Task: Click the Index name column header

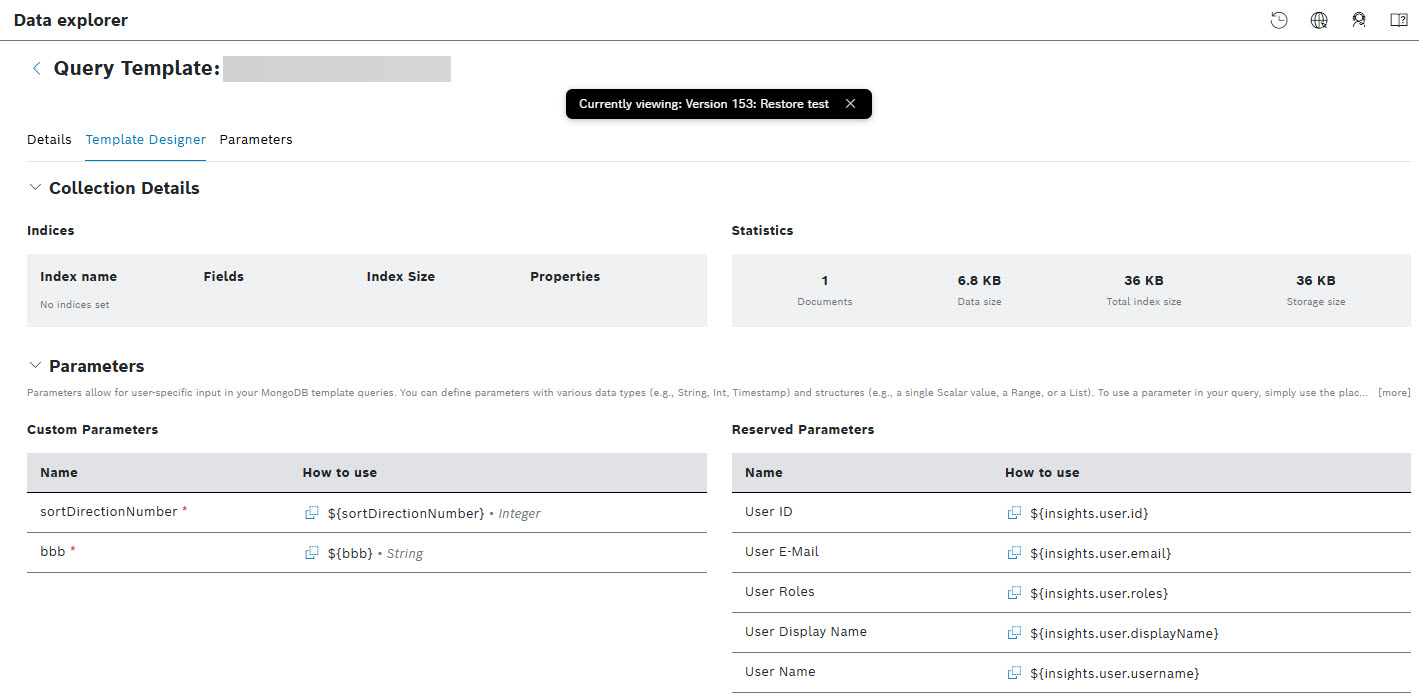Action: click(78, 277)
